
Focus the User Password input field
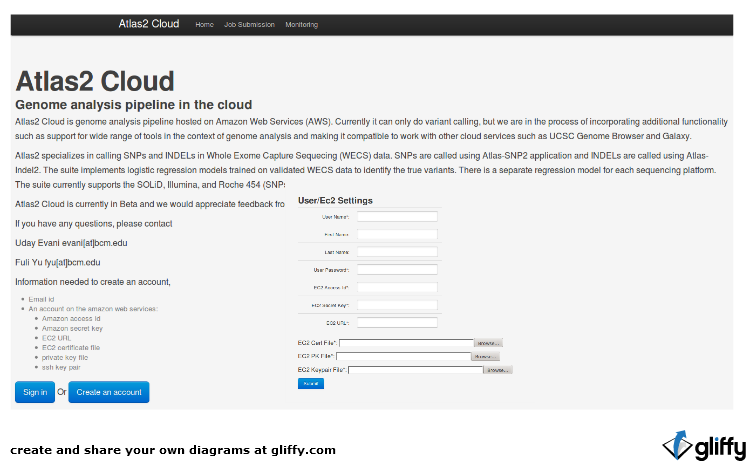click(x=397, y=270)
